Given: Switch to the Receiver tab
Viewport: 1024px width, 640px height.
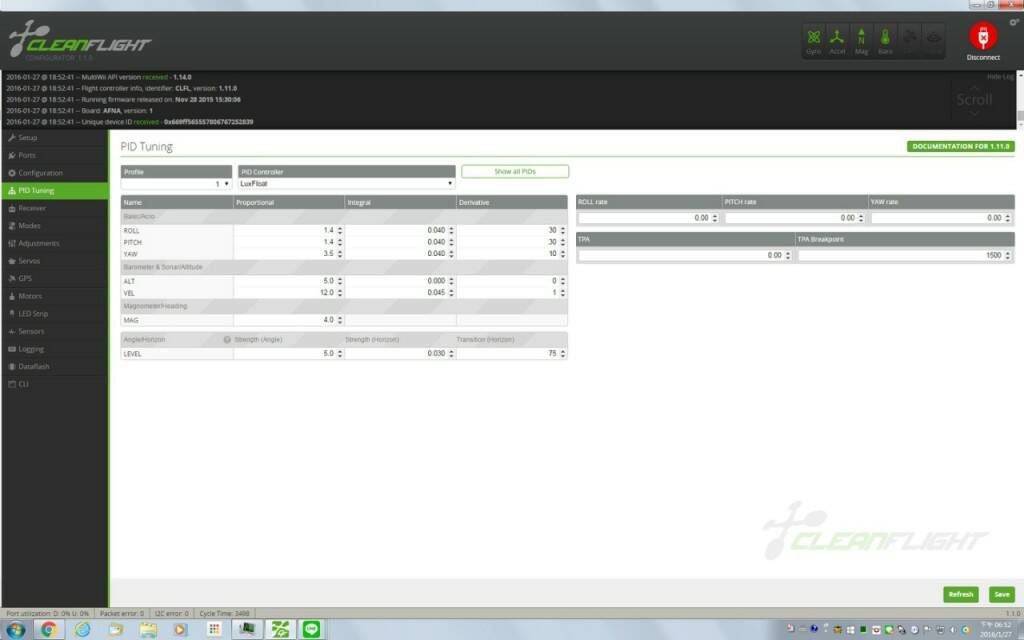Looking at the screenshot, I should point(55,208).
